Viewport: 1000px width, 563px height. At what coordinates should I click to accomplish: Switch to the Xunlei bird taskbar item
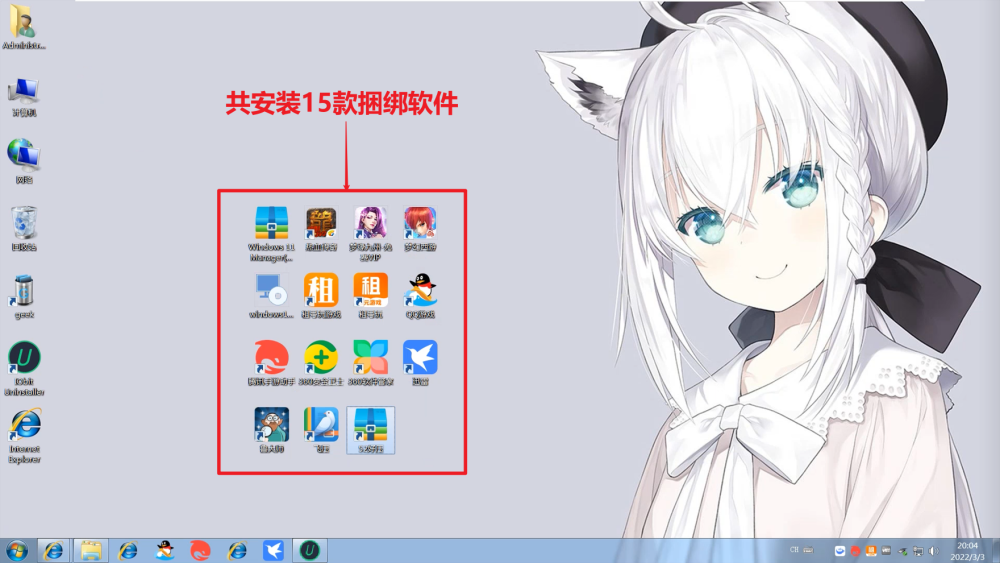[273, 550]
